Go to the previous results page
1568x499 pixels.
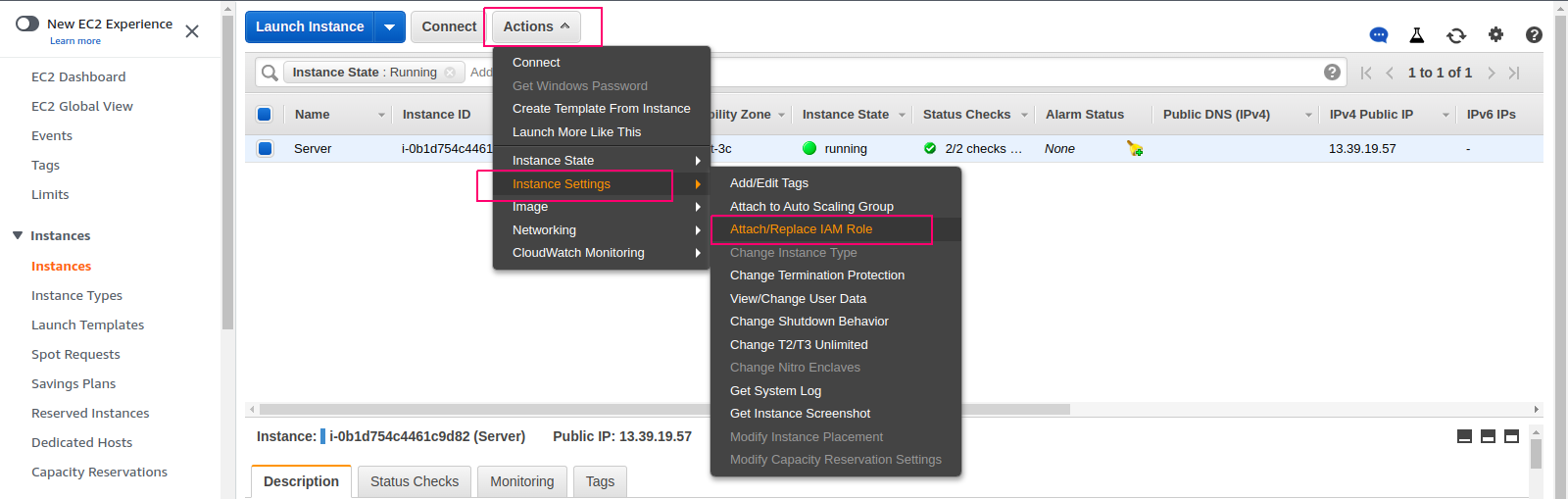click(x=1390, y=73)
